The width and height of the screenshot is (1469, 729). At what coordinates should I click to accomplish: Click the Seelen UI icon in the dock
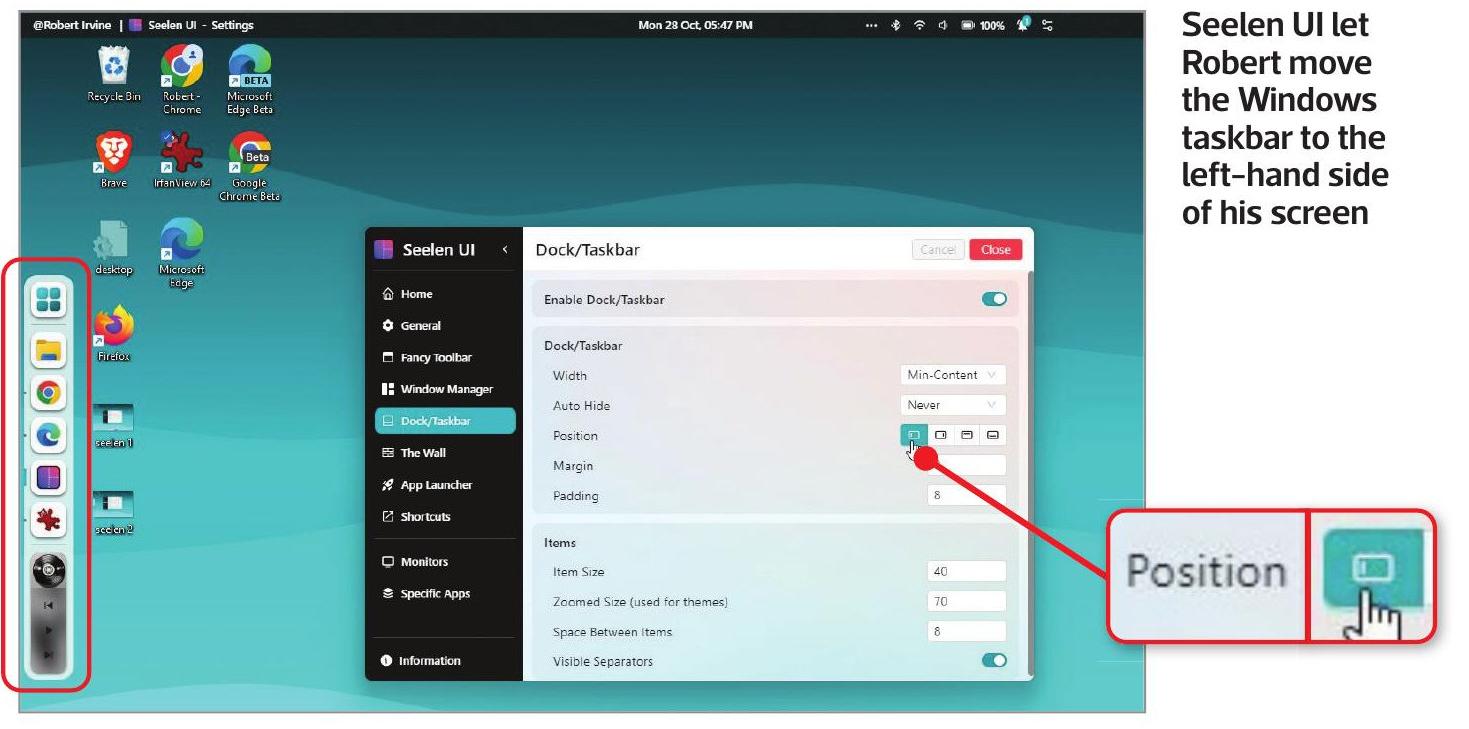[49, 478]
